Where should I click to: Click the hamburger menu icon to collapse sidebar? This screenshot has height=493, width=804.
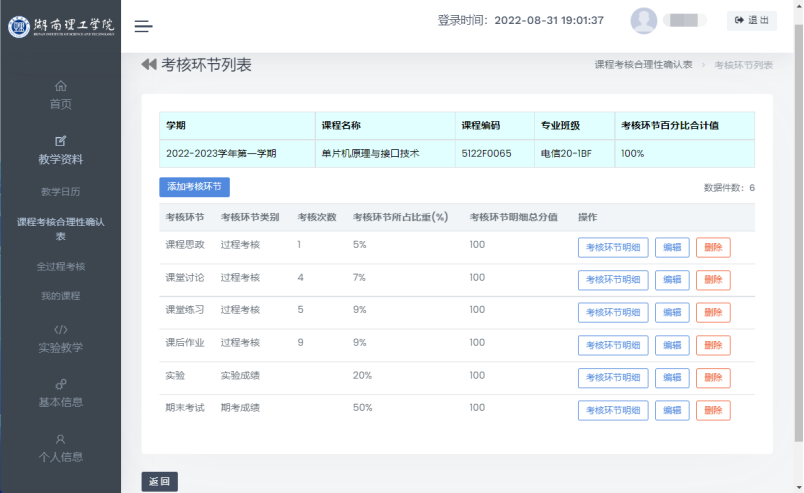pos(144,26)
